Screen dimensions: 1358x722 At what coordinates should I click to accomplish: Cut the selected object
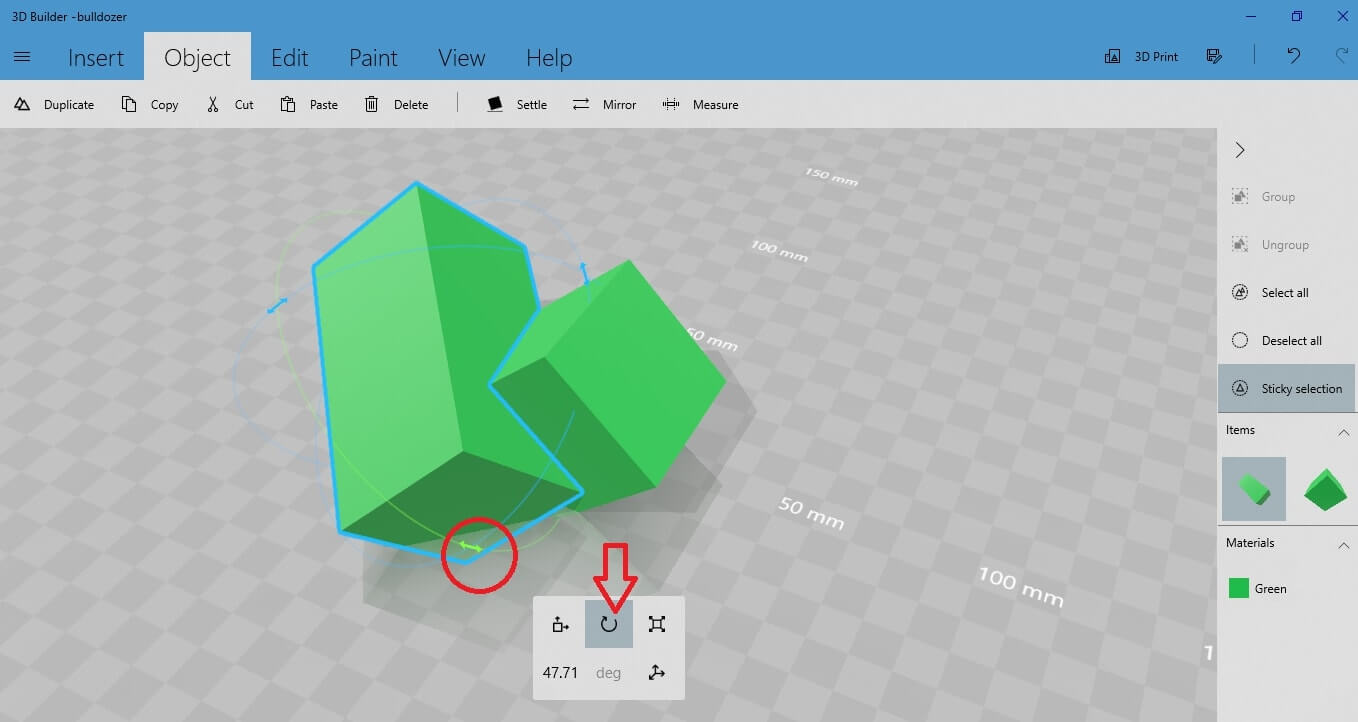point(230,104)
